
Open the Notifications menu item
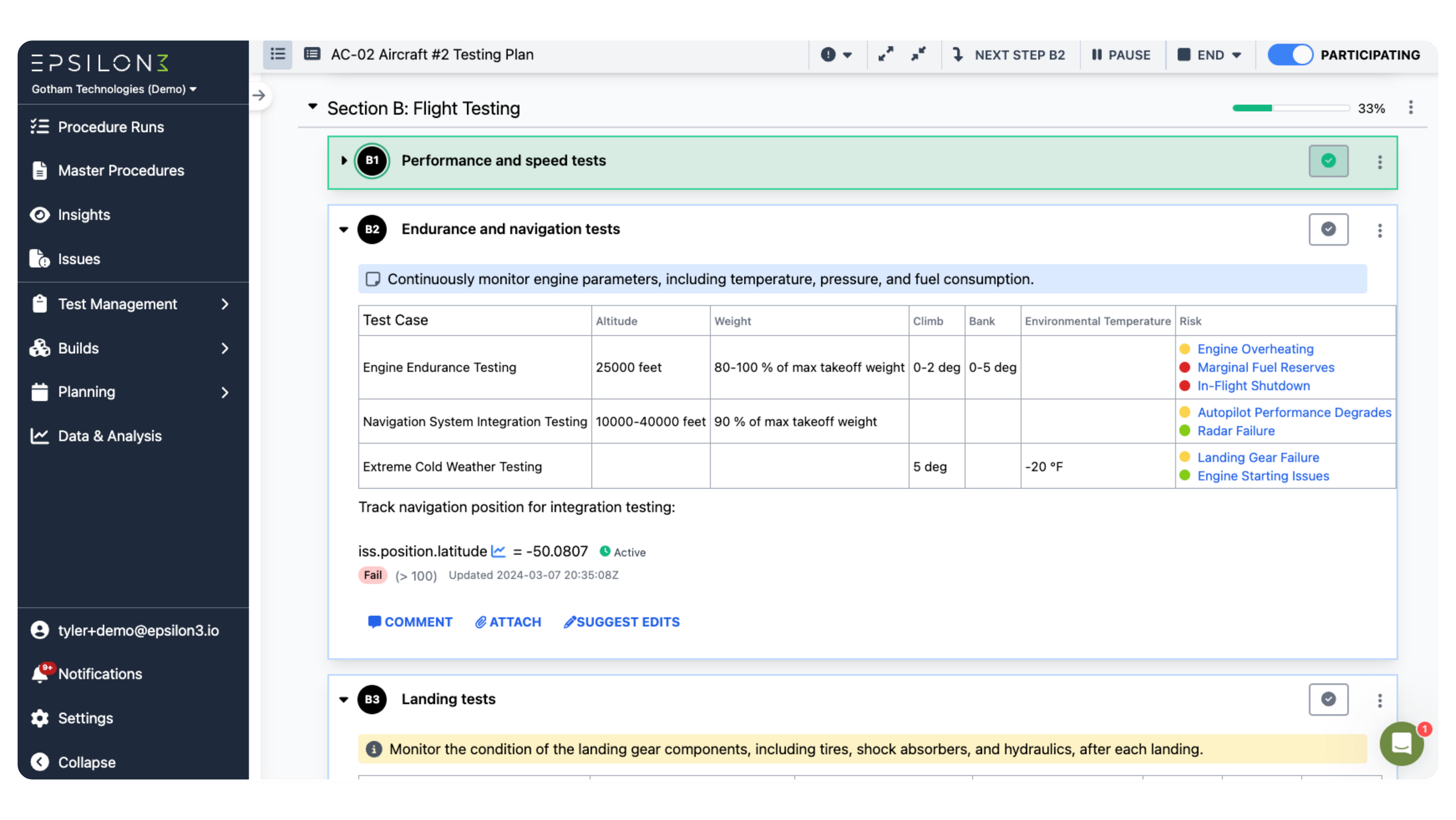coord(100,674)
